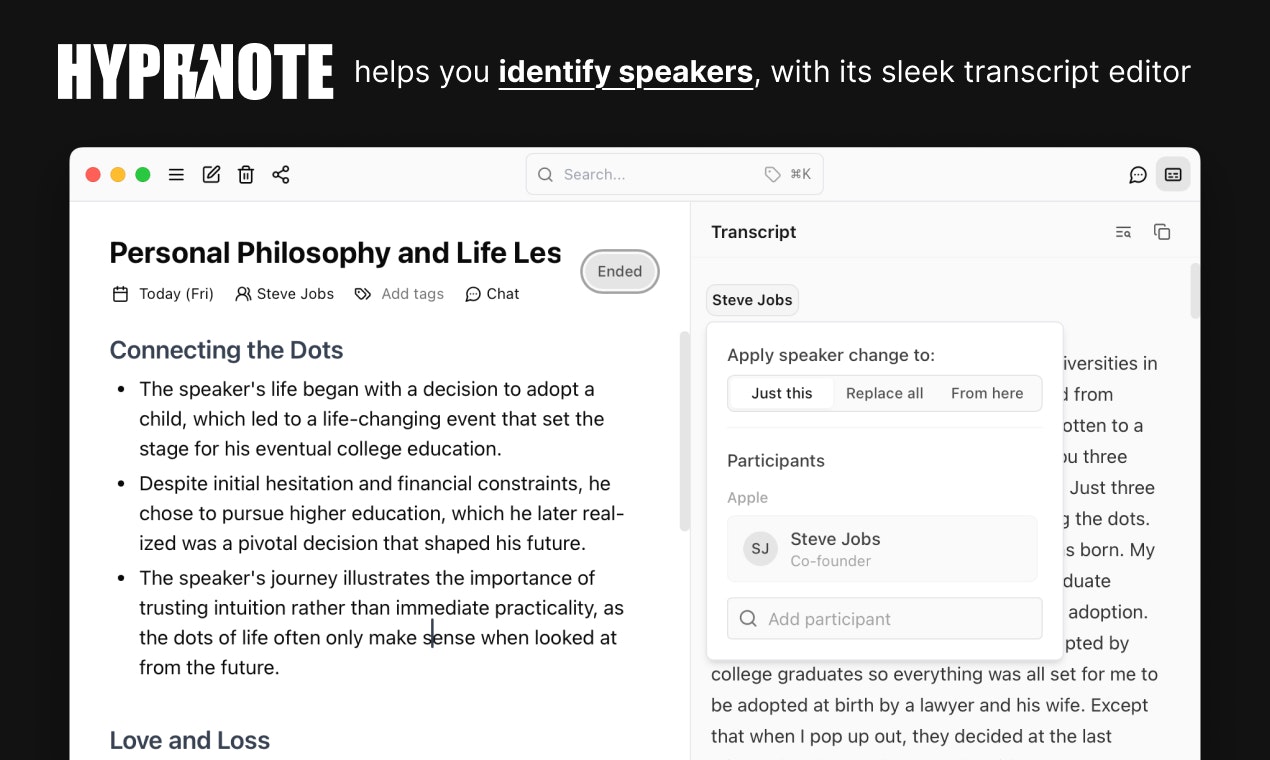
Task: Select the "Replace all" option
Action: pos(884,393)
